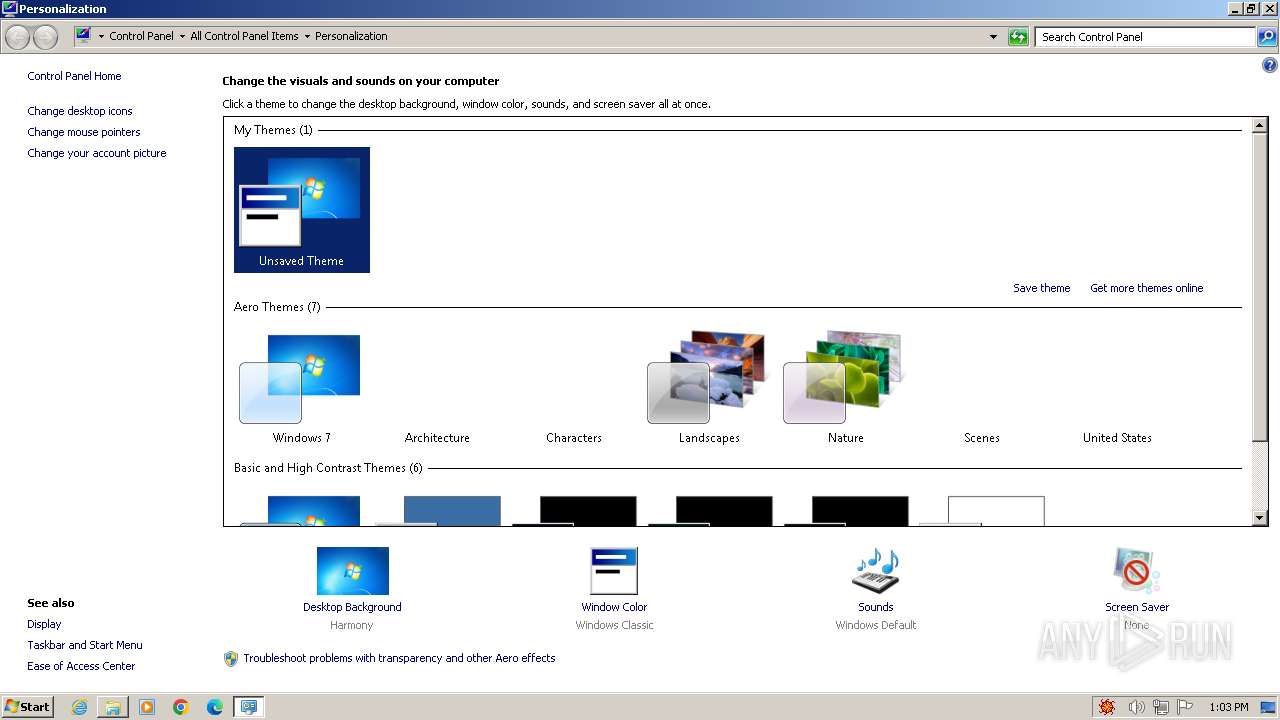Image resolution: width=1280 pixels, height=720 pixels.
Task: Click Change desktop icons
Action: [80, 111]
